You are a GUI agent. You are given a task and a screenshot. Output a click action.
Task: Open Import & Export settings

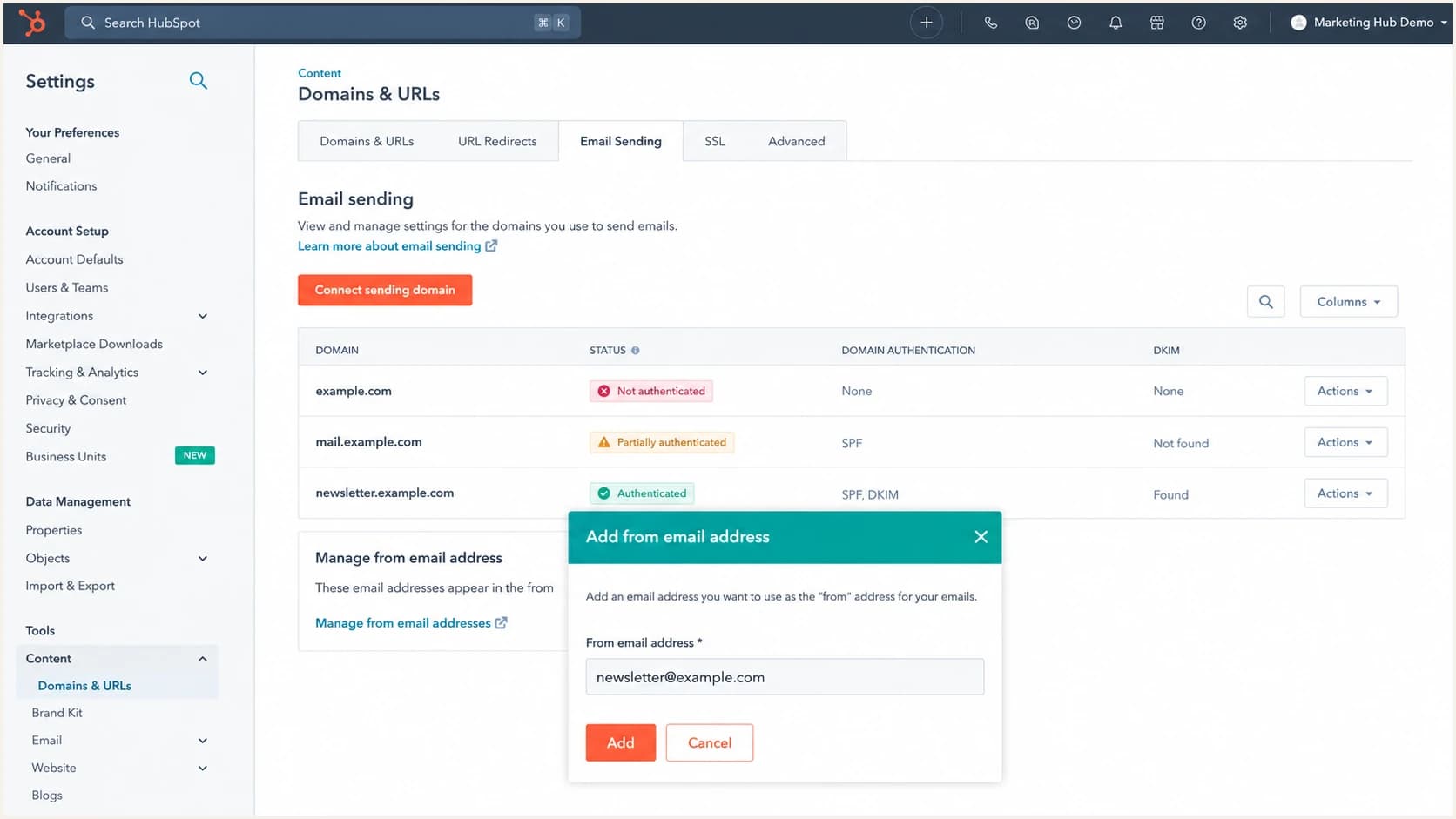71,587
